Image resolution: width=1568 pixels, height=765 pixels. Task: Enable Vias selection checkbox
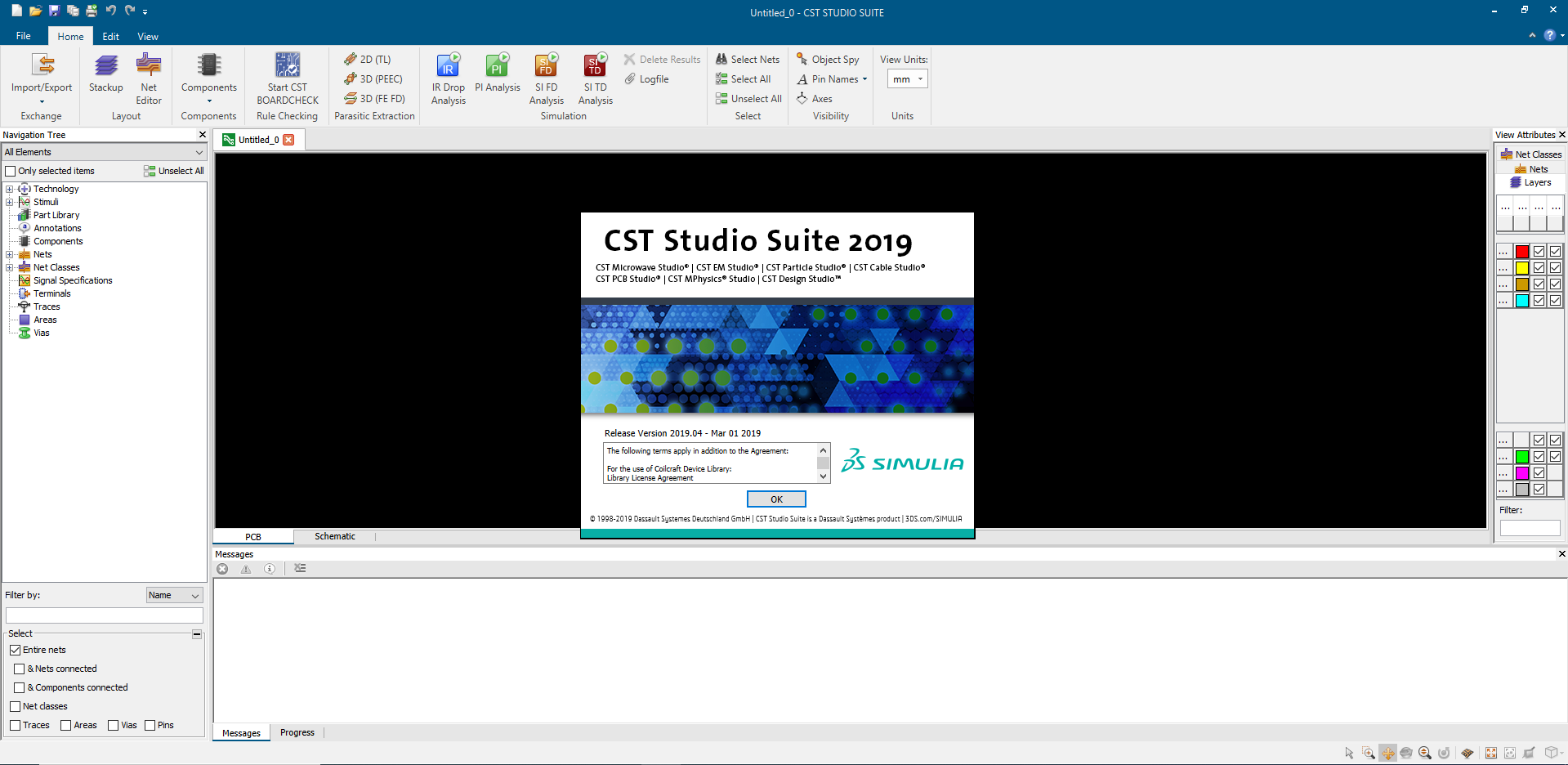click(114, 725)
